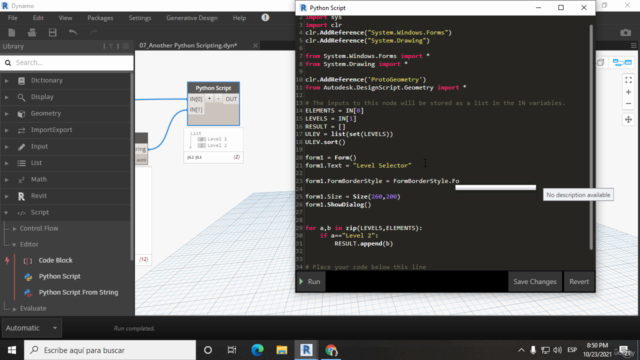The width and height of the screenshot is (640, 360).
Task: Click the Windows taskbar search box
Action: click(110, 350)
